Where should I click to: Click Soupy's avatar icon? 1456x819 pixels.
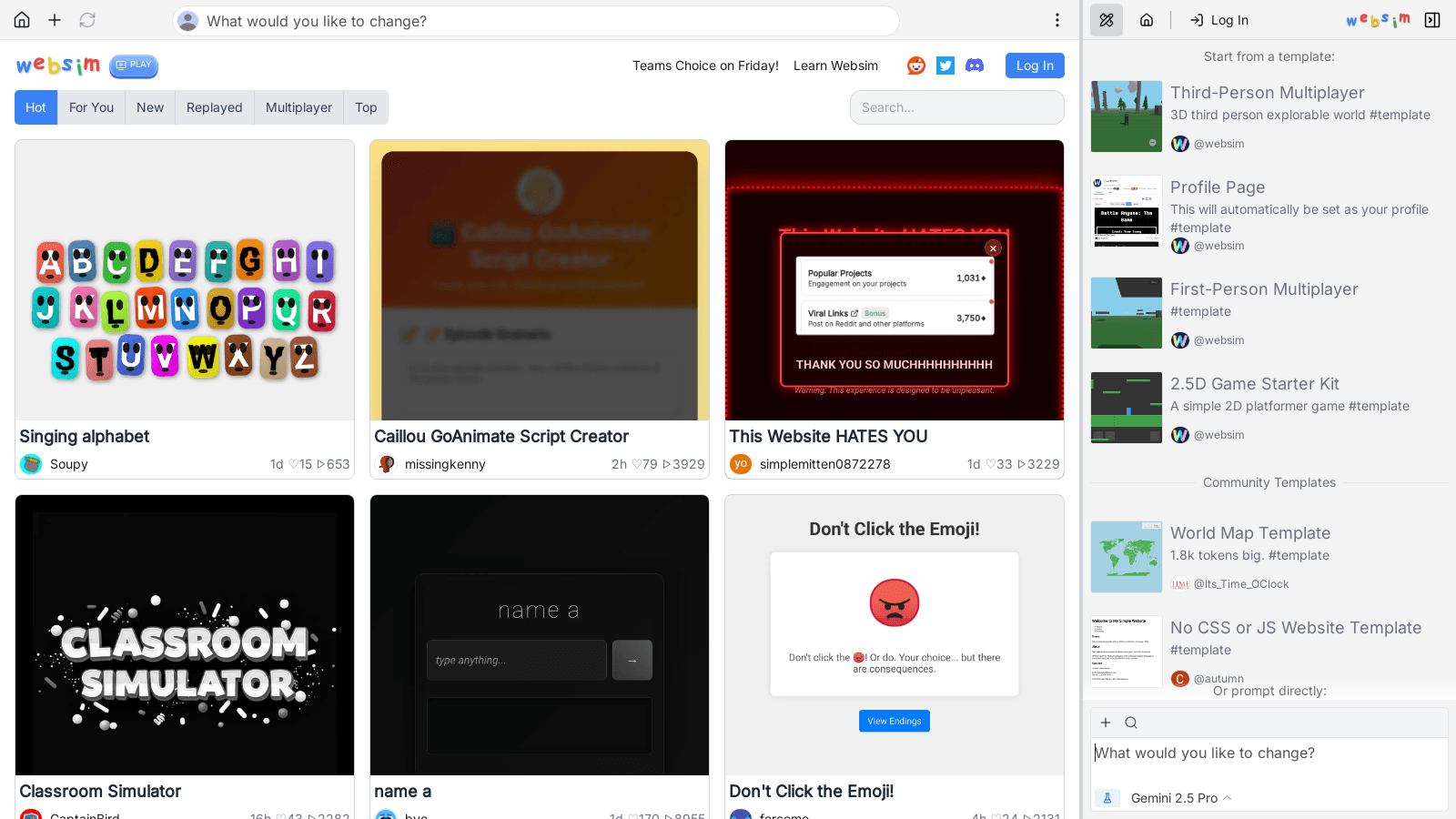31,464
